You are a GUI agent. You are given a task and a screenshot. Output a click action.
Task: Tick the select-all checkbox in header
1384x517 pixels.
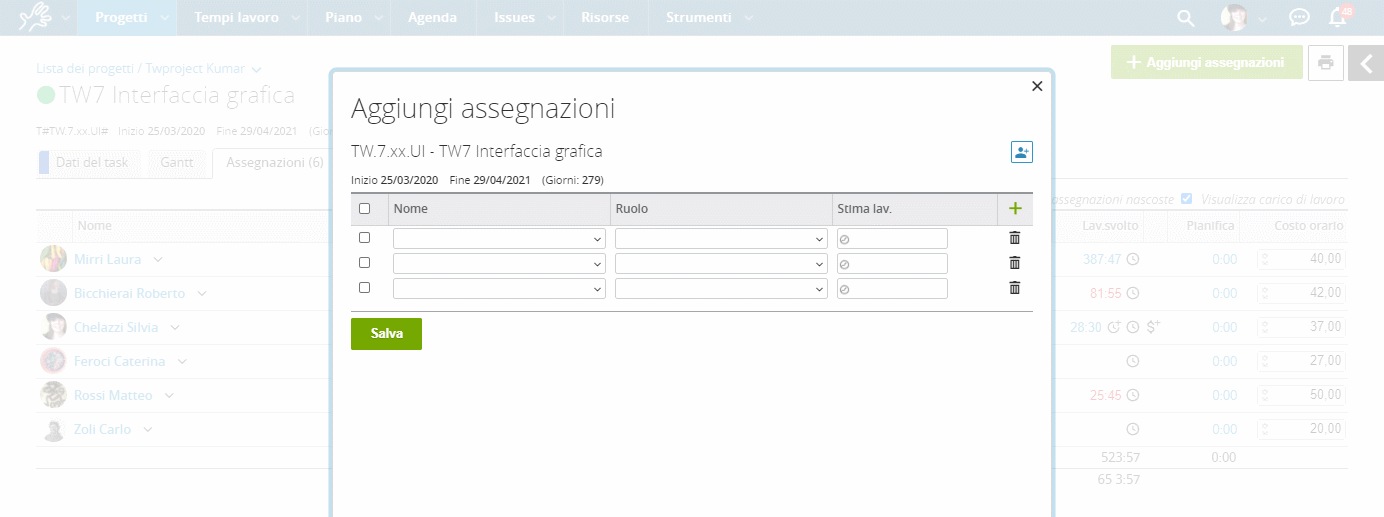coord(364,209)
